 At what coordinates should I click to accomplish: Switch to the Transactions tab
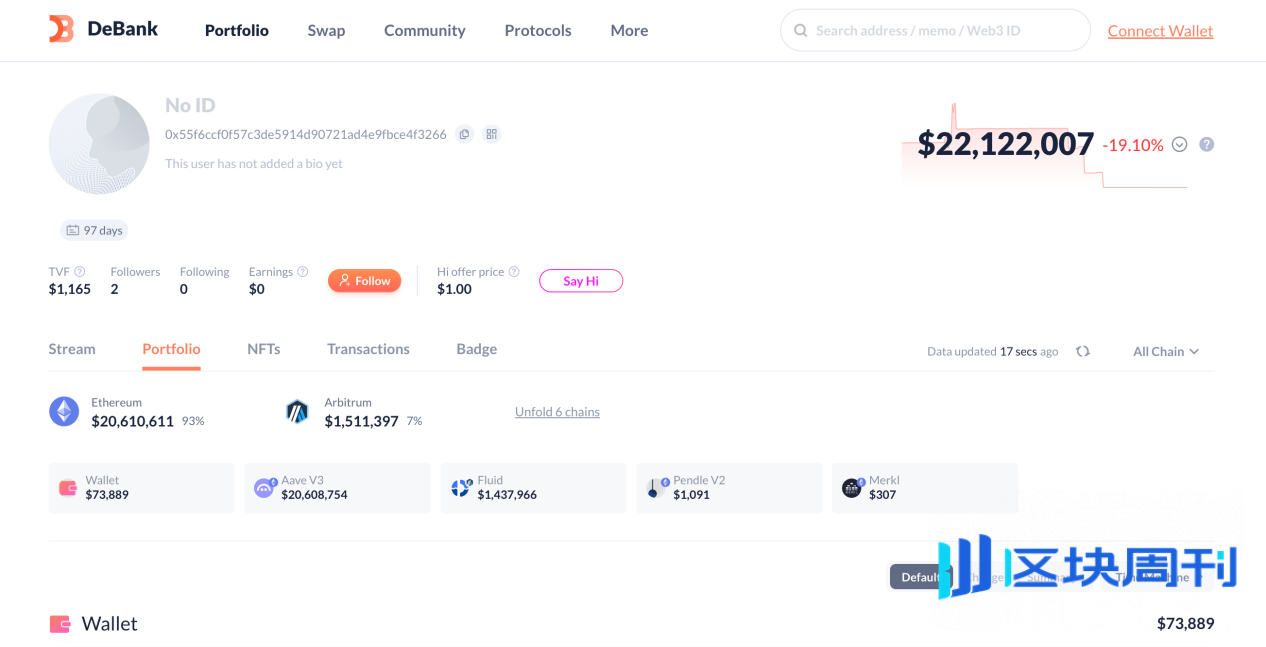(x=368, y=349)
